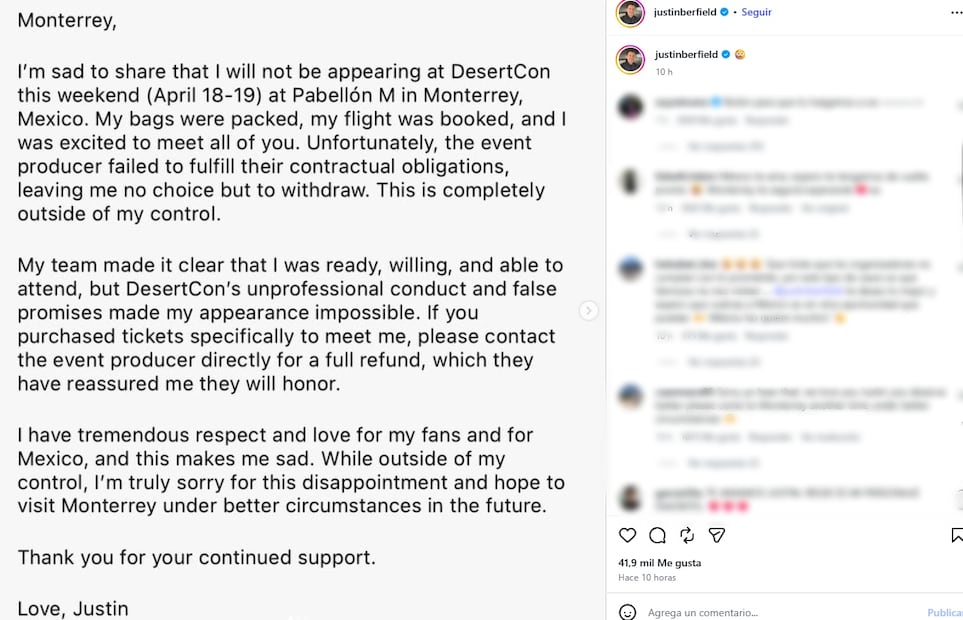Image resolution: width=963 pixels, height=620 pixels.
Task: Go to the next carousel image
Action: (589, 311)
